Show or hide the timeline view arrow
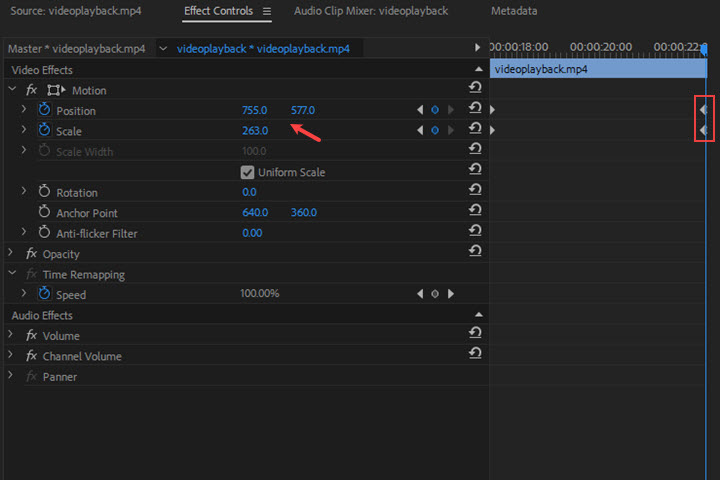 477,48
